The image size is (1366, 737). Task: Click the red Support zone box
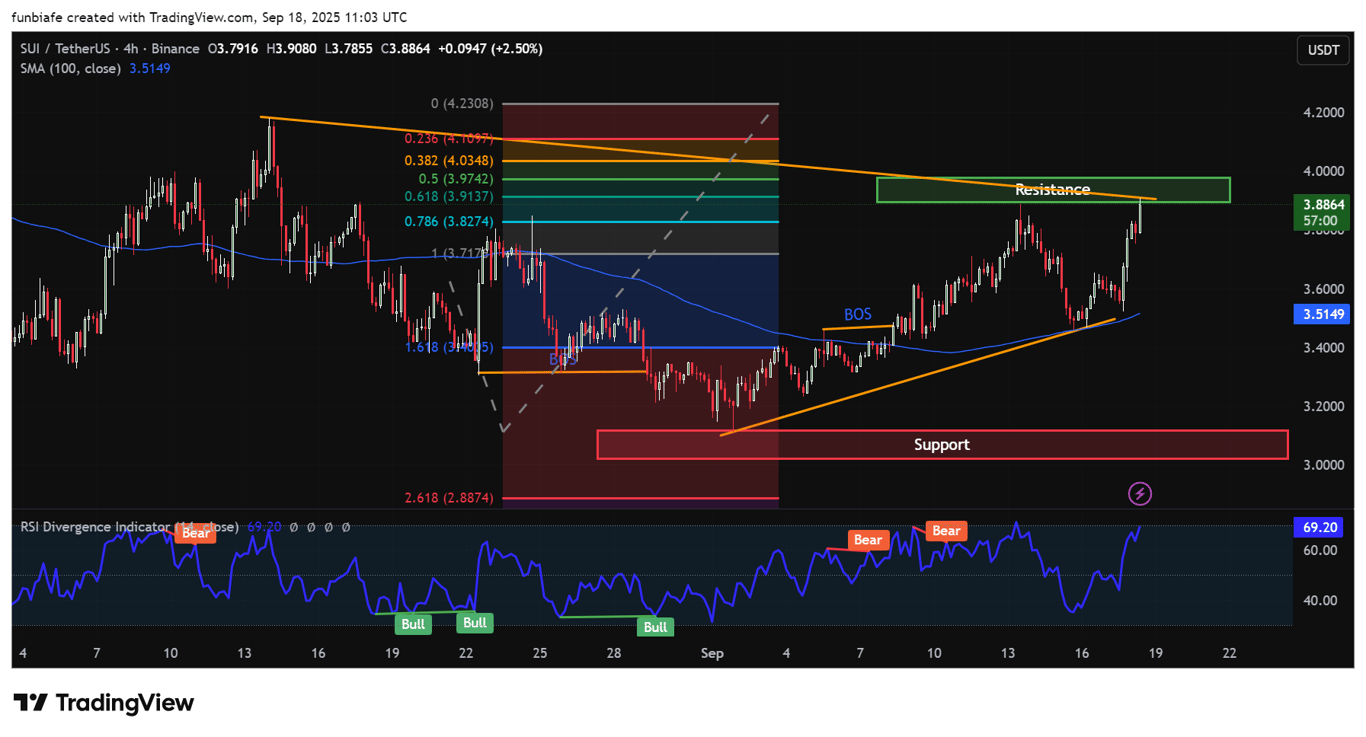coord(942,444)
